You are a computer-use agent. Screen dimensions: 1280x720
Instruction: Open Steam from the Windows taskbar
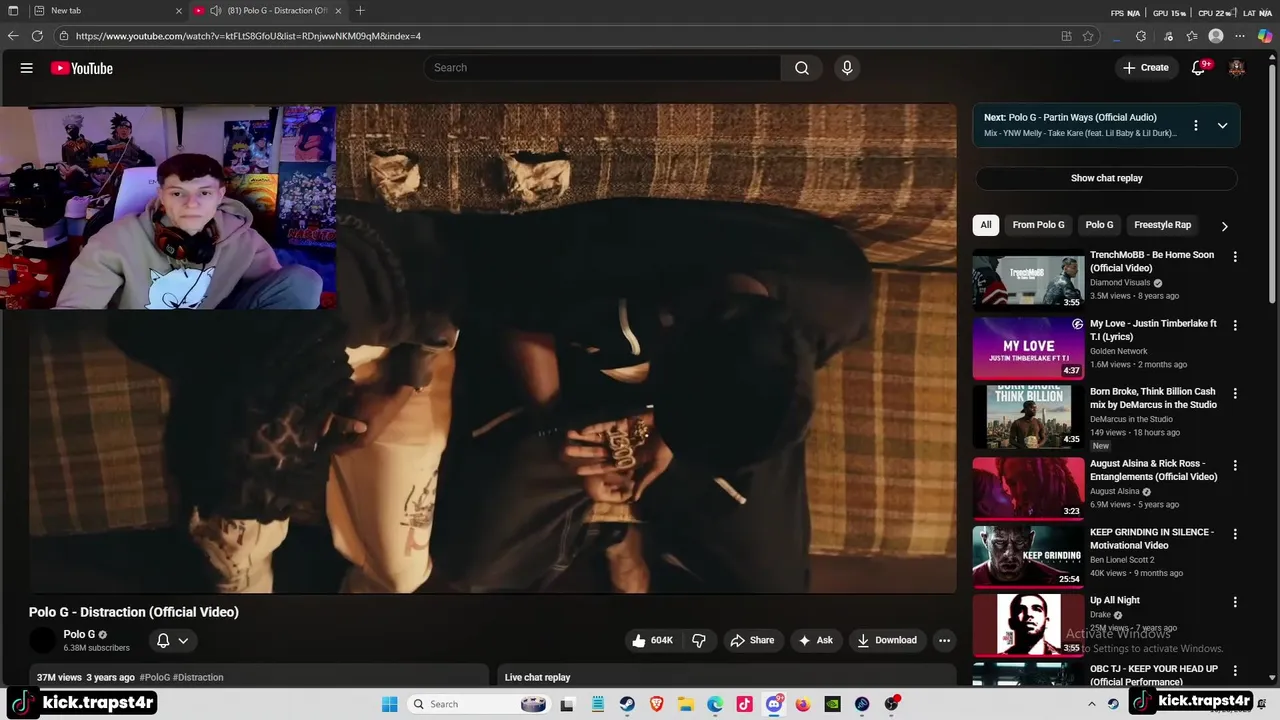pos(626,704)
